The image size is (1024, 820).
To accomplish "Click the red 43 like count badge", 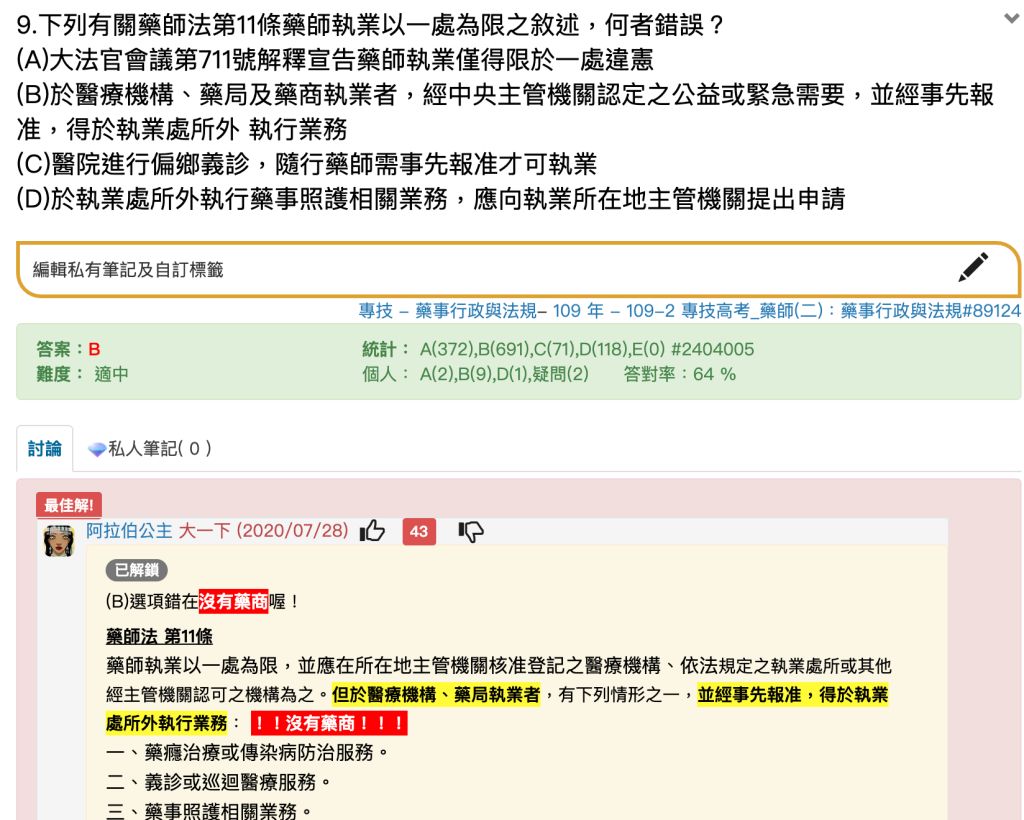I will (418, 531).
